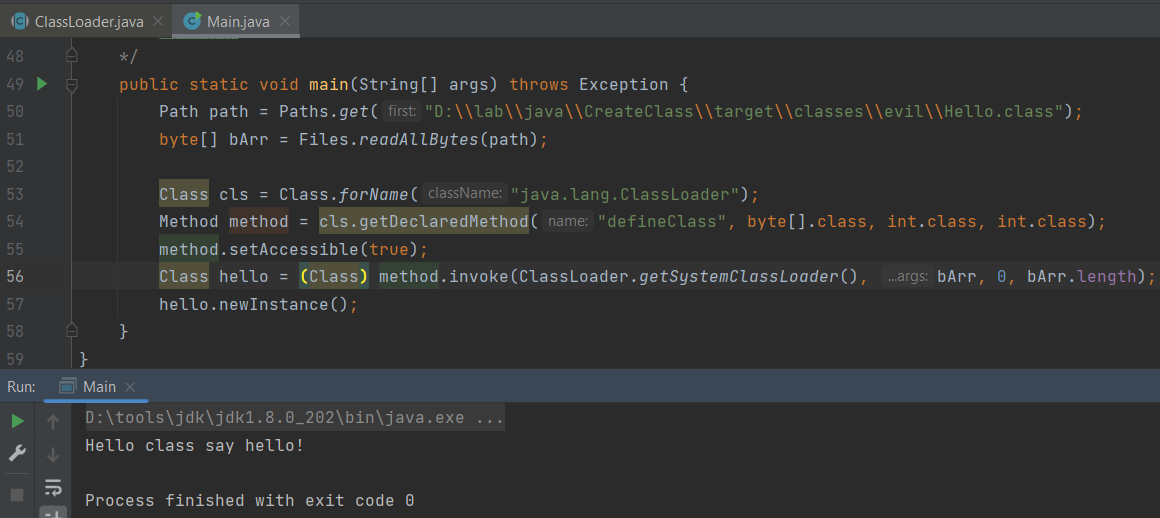Click the Main.java class file icon
The height and width of the screenshot is (518, 1160).
click(191, 21)
